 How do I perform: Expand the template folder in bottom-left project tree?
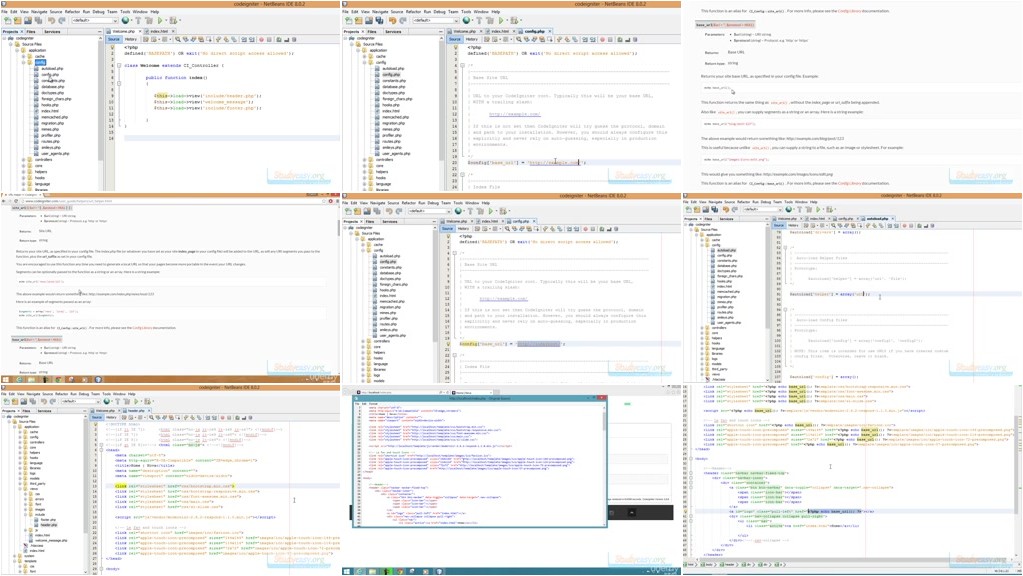tap(15, 561)
